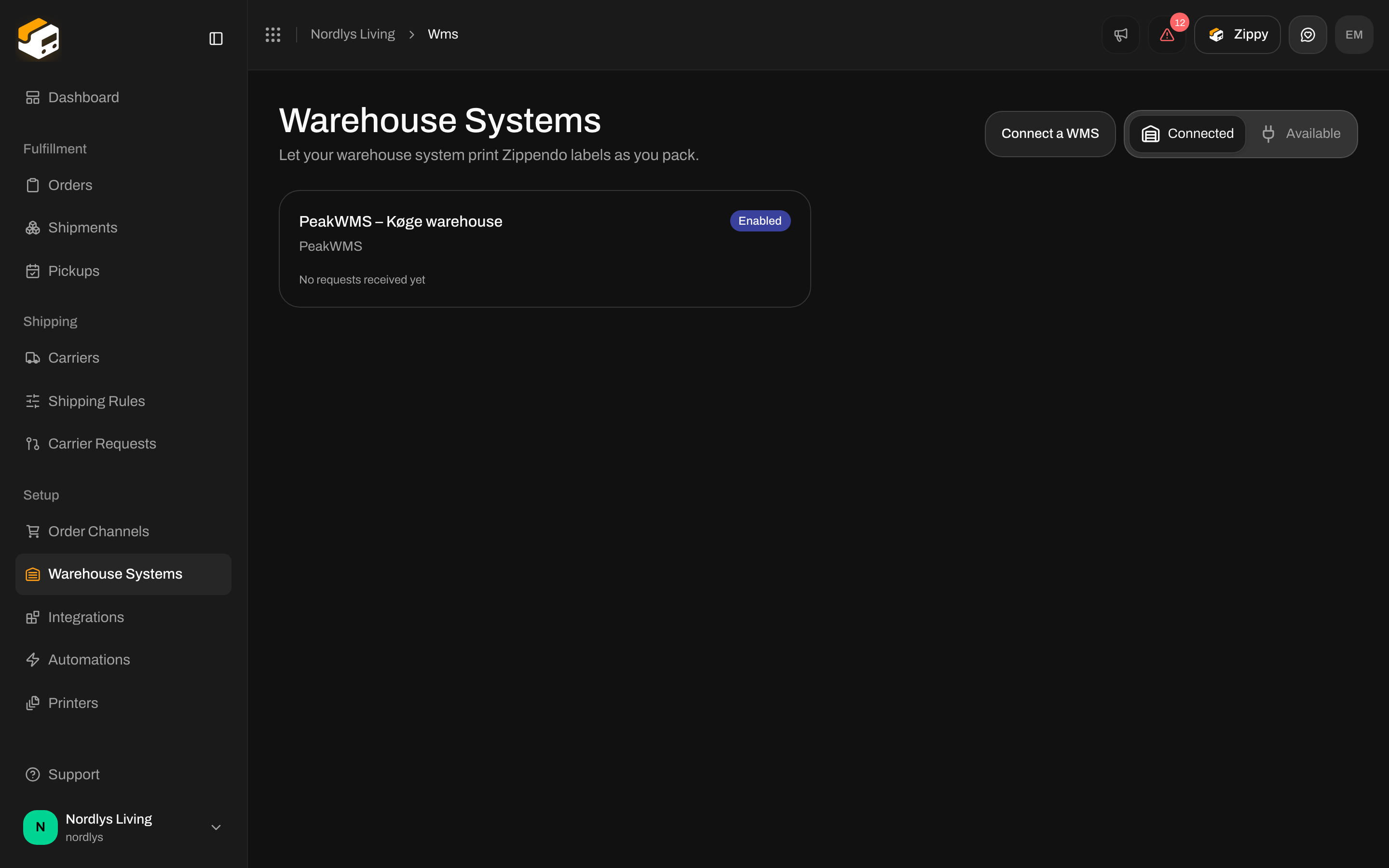Click the Dashboard icon in sidebar
The width and height of the screenshot is (1389, 868).
33,97
